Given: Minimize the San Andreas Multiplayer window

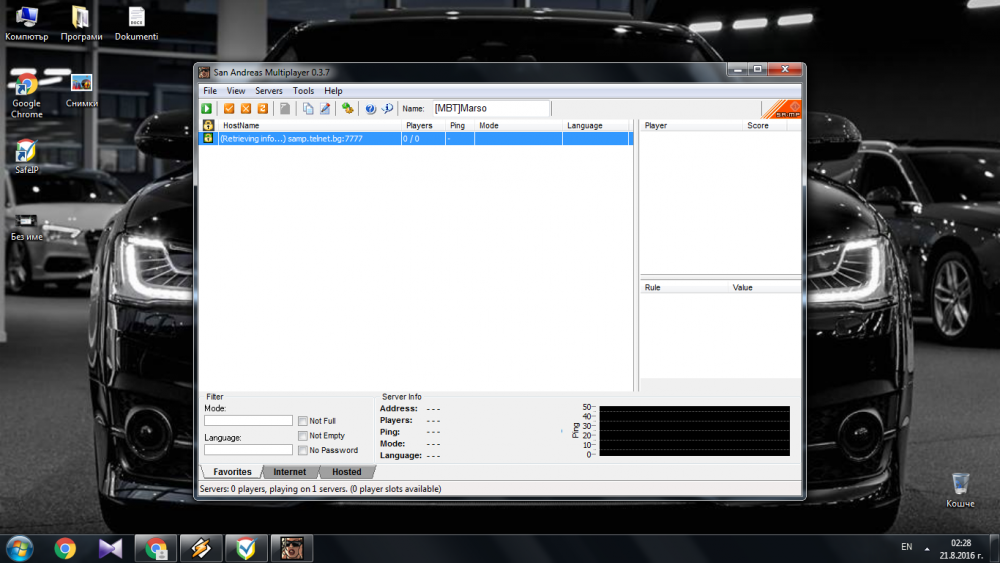Looking at the screenshot, I should (737, 69).
